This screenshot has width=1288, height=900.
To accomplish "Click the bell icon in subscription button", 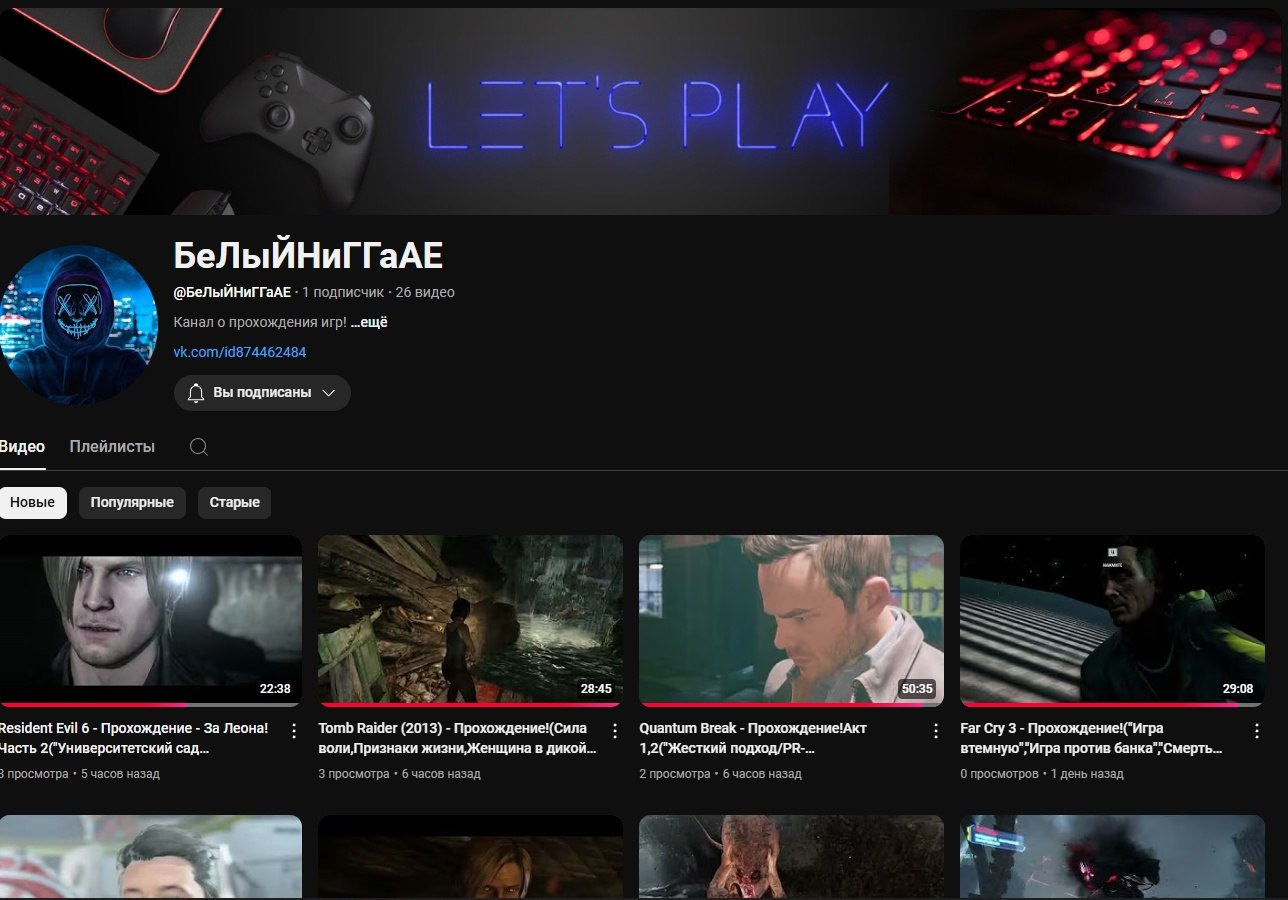I will click(x=196, y=393).
